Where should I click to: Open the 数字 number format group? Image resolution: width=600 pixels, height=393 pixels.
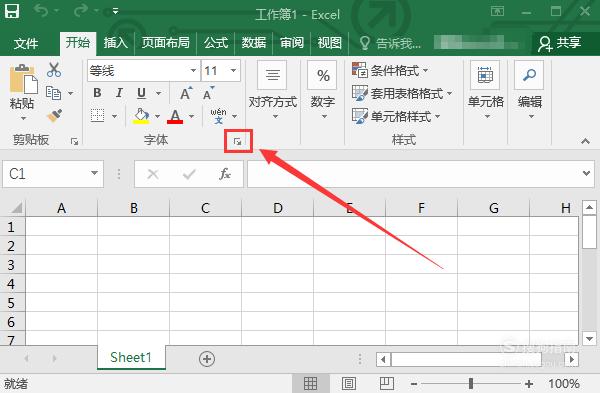(x=323, y=91)
